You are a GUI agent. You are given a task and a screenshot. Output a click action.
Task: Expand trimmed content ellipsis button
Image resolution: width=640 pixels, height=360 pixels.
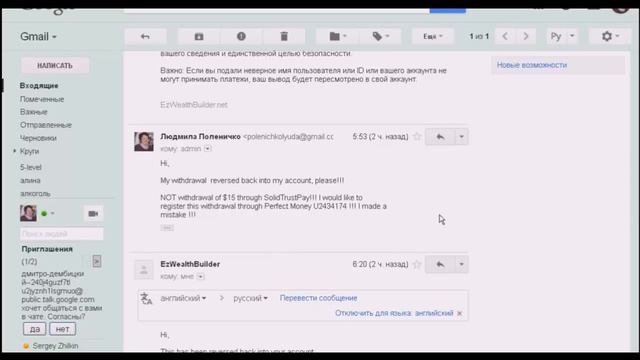pos(167,228)
